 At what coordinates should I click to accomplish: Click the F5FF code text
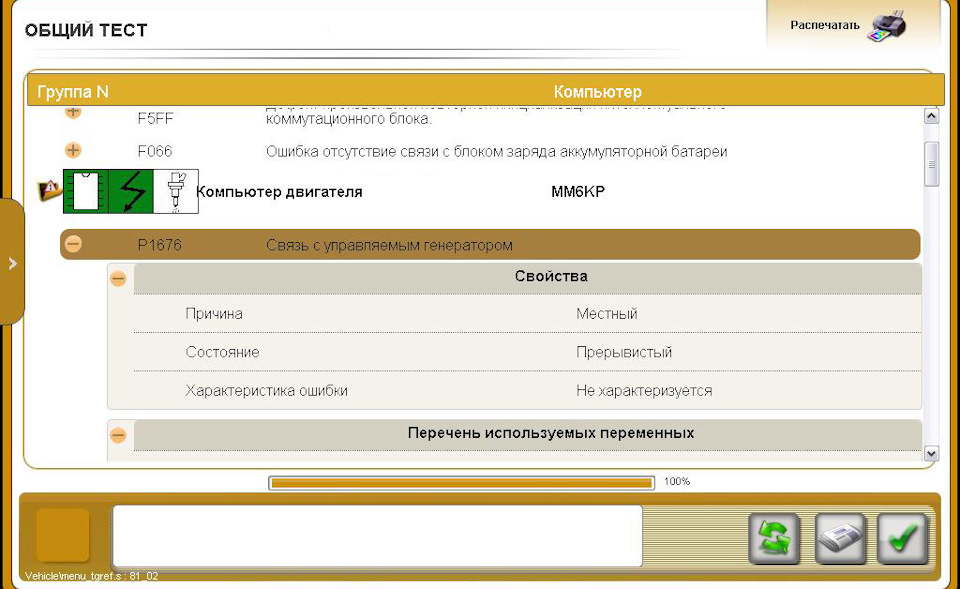click(x=155, y=118)
